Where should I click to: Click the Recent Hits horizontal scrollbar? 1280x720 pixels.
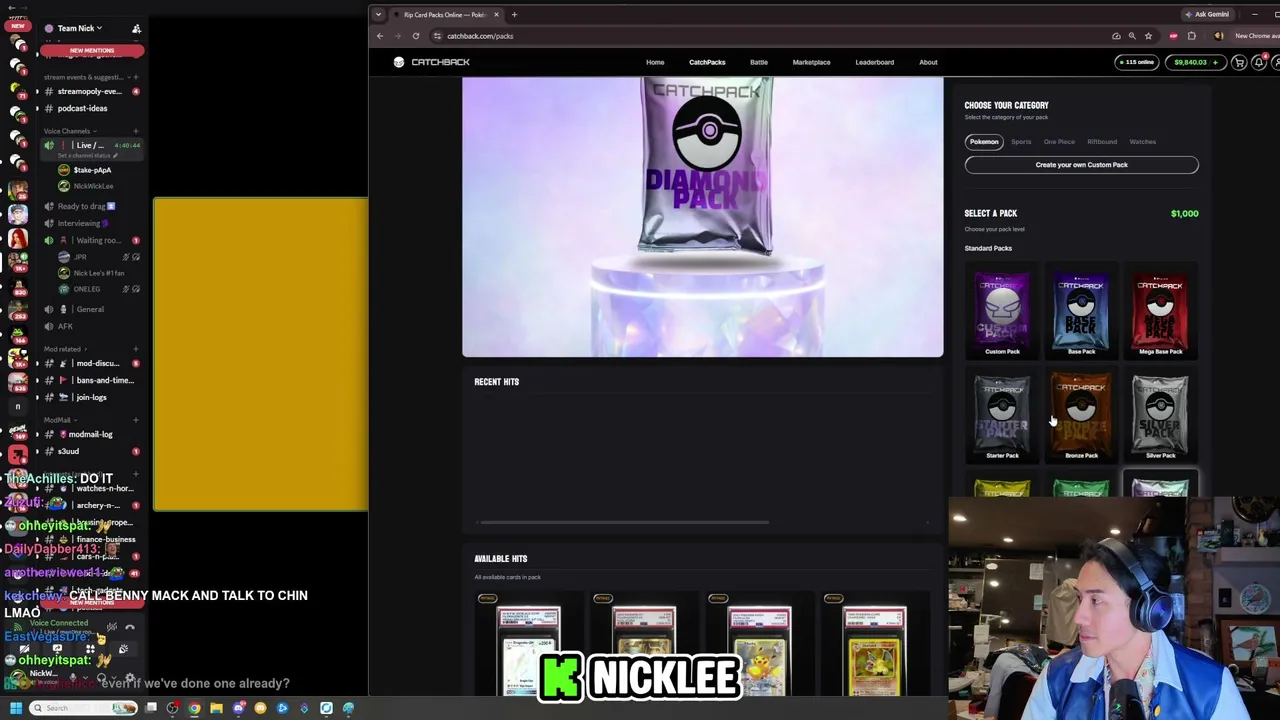point(624,522)
